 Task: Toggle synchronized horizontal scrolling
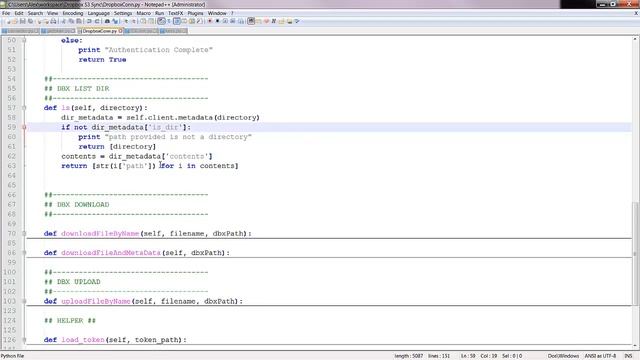tap(151, 21)
